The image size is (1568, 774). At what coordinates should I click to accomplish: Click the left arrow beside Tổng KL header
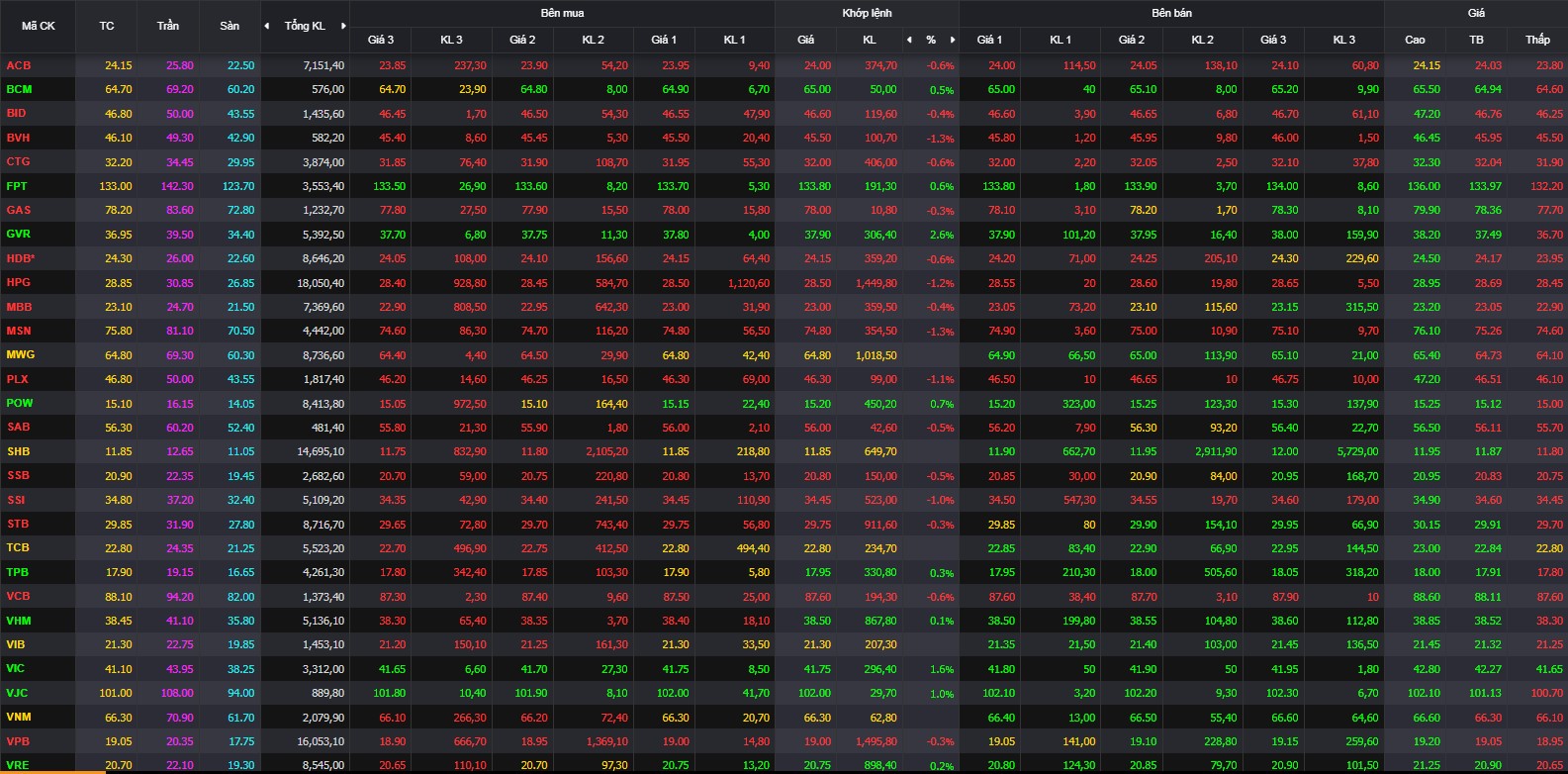267,26
